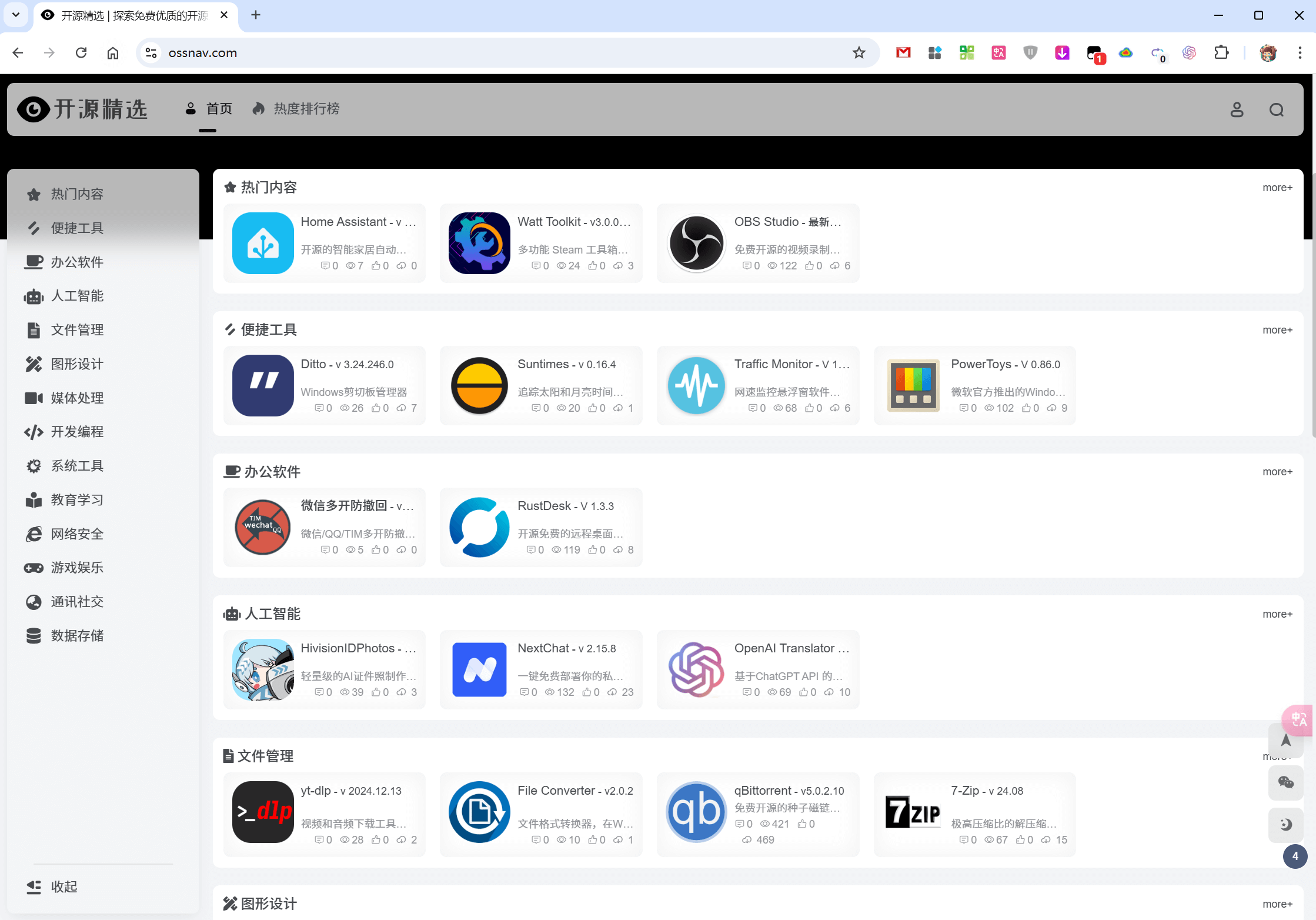Toggle dark mode with the moon button
The image size is (1316, 920).
[x=1285, y=824]
